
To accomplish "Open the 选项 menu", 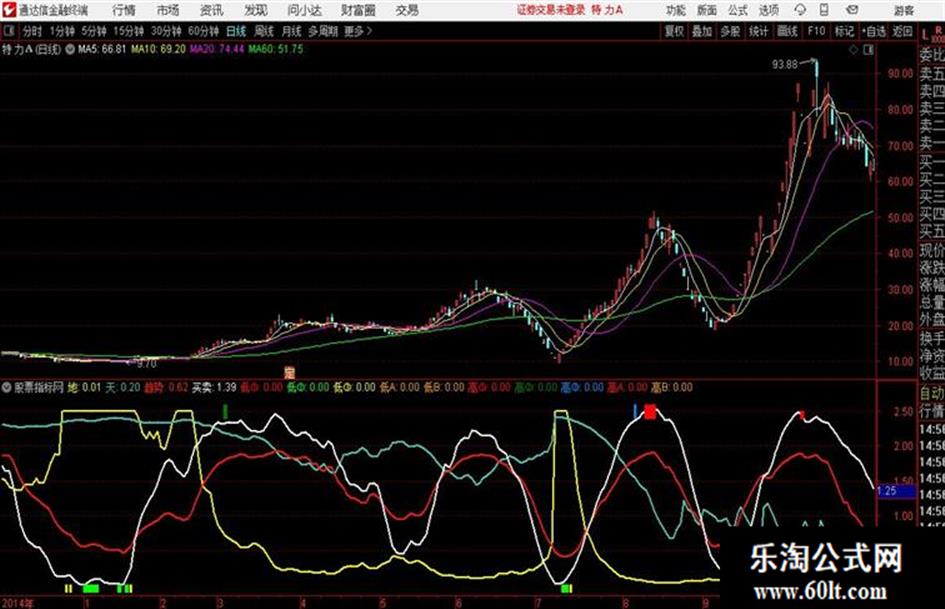I will point(769,10).
